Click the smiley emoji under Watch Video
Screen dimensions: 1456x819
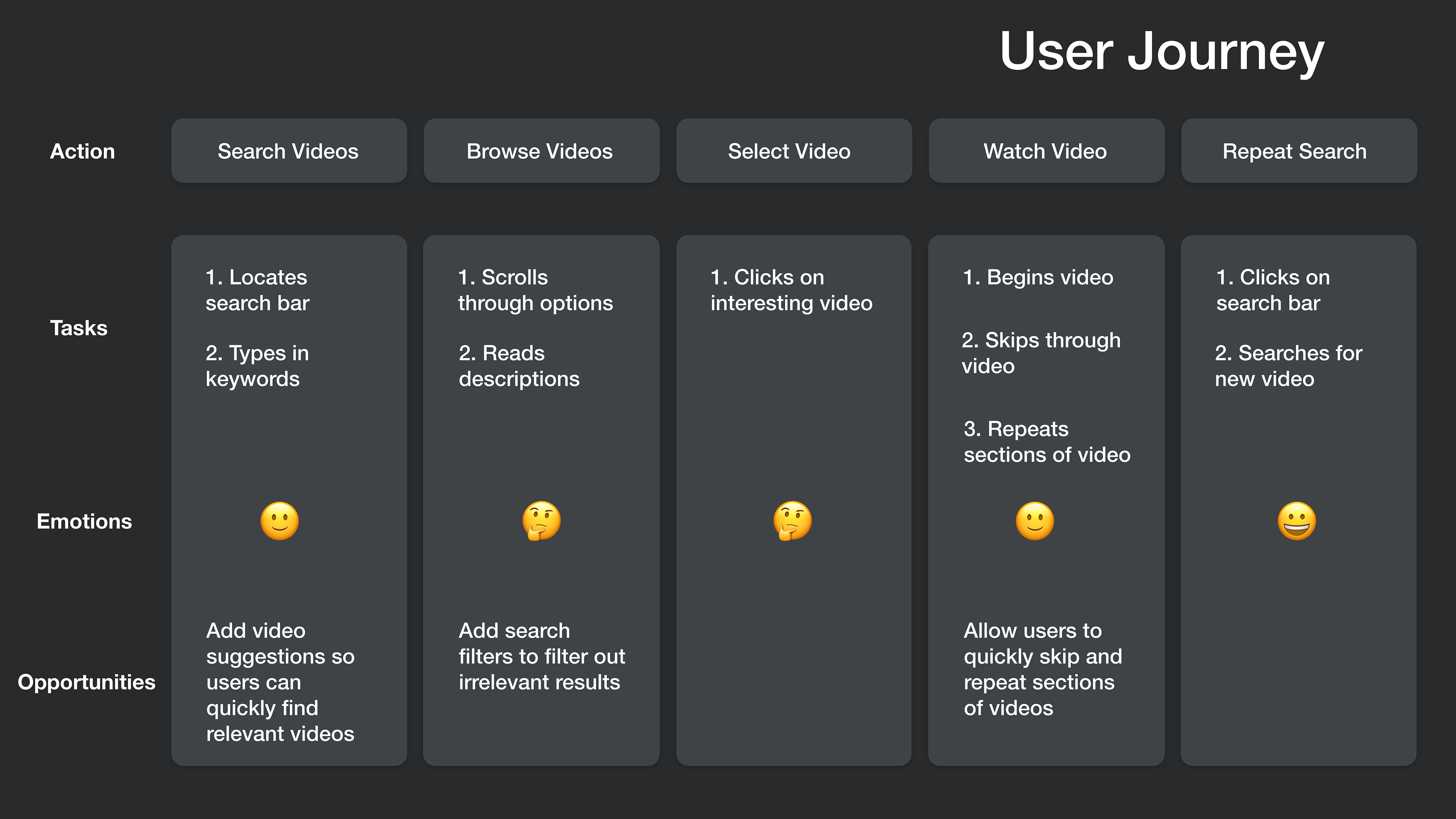[1034, 521]
